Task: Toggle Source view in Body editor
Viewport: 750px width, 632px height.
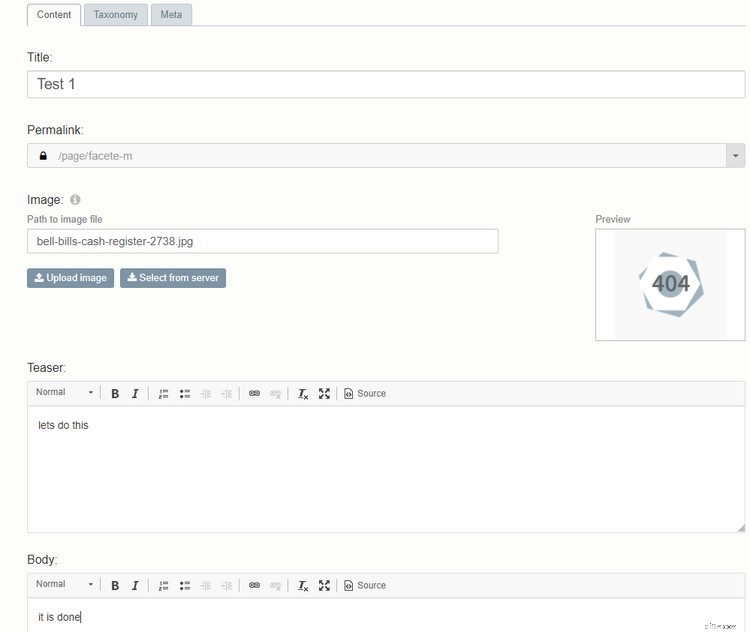Action: tap(365, 586)
